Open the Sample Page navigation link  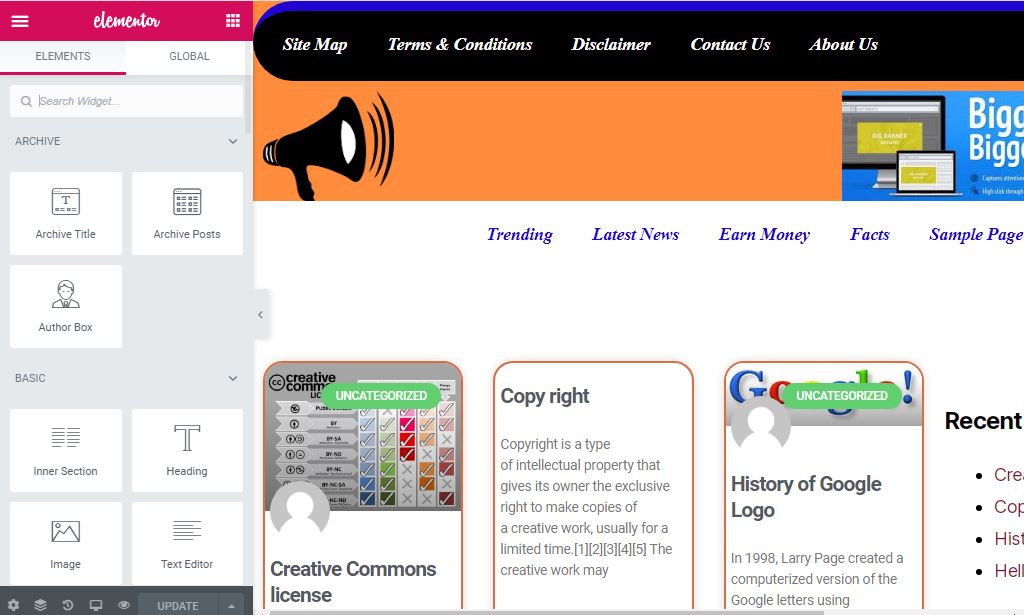point(976,234)
